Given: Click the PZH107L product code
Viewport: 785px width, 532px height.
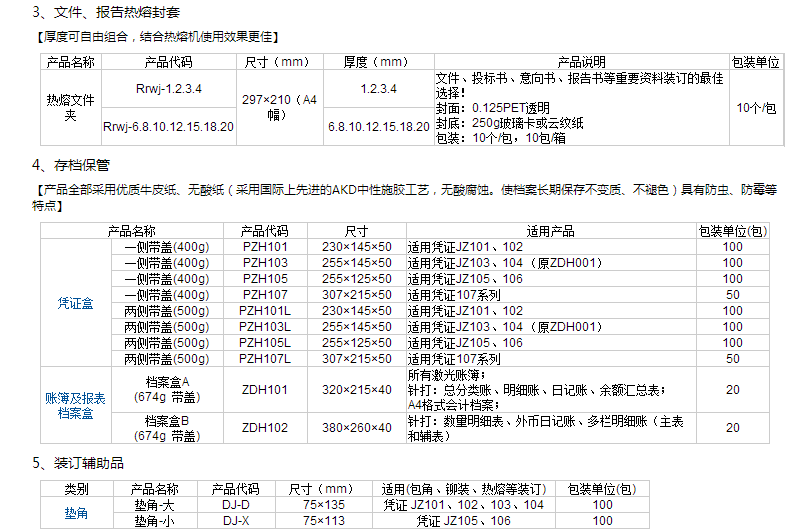Looking at the screenshot, I should tap(264, 358).
